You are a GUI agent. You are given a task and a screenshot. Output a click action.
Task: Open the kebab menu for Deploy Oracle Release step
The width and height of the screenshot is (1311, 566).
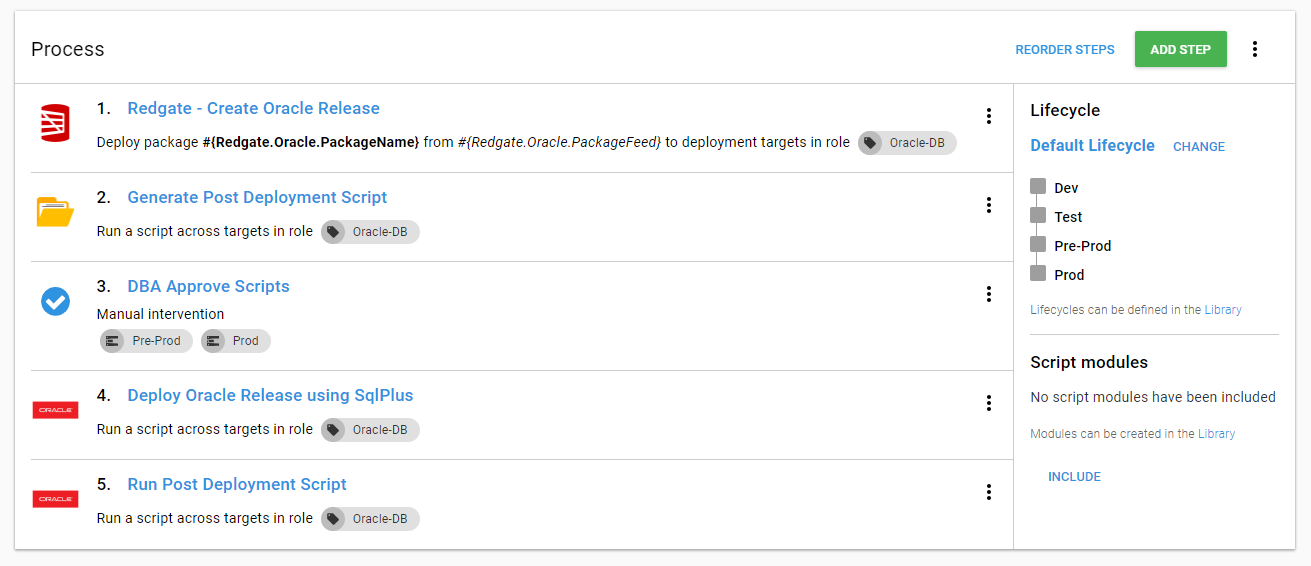click(x=988, y=403)
